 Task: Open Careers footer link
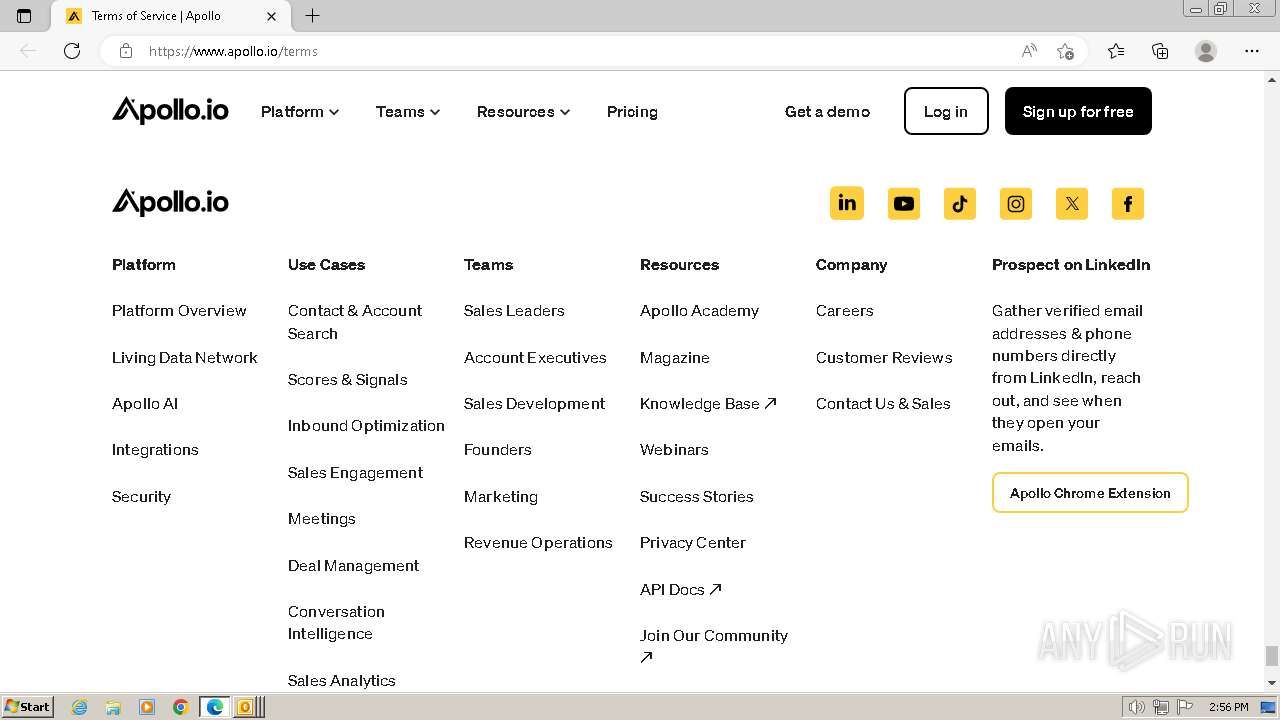pyautogui.click(x=845, y=311)
